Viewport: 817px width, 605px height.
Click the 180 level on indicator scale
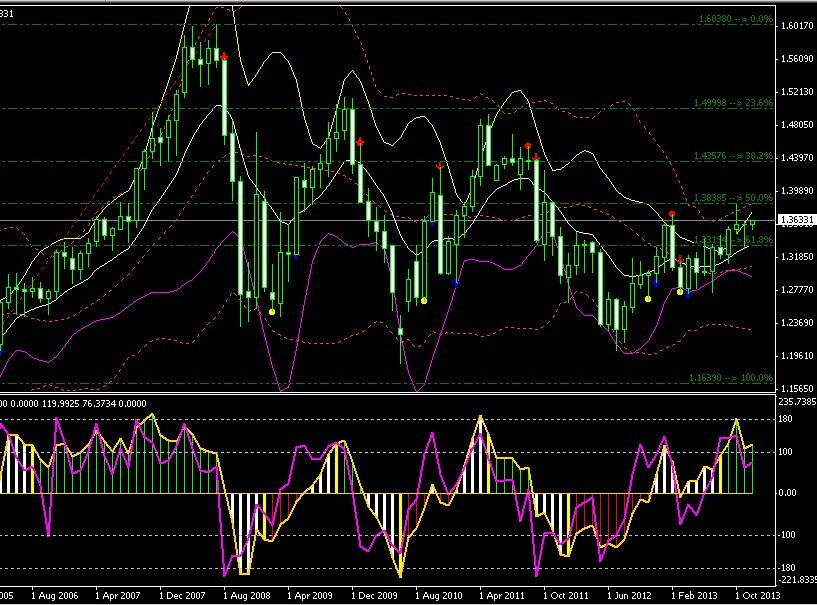point(785,419)
